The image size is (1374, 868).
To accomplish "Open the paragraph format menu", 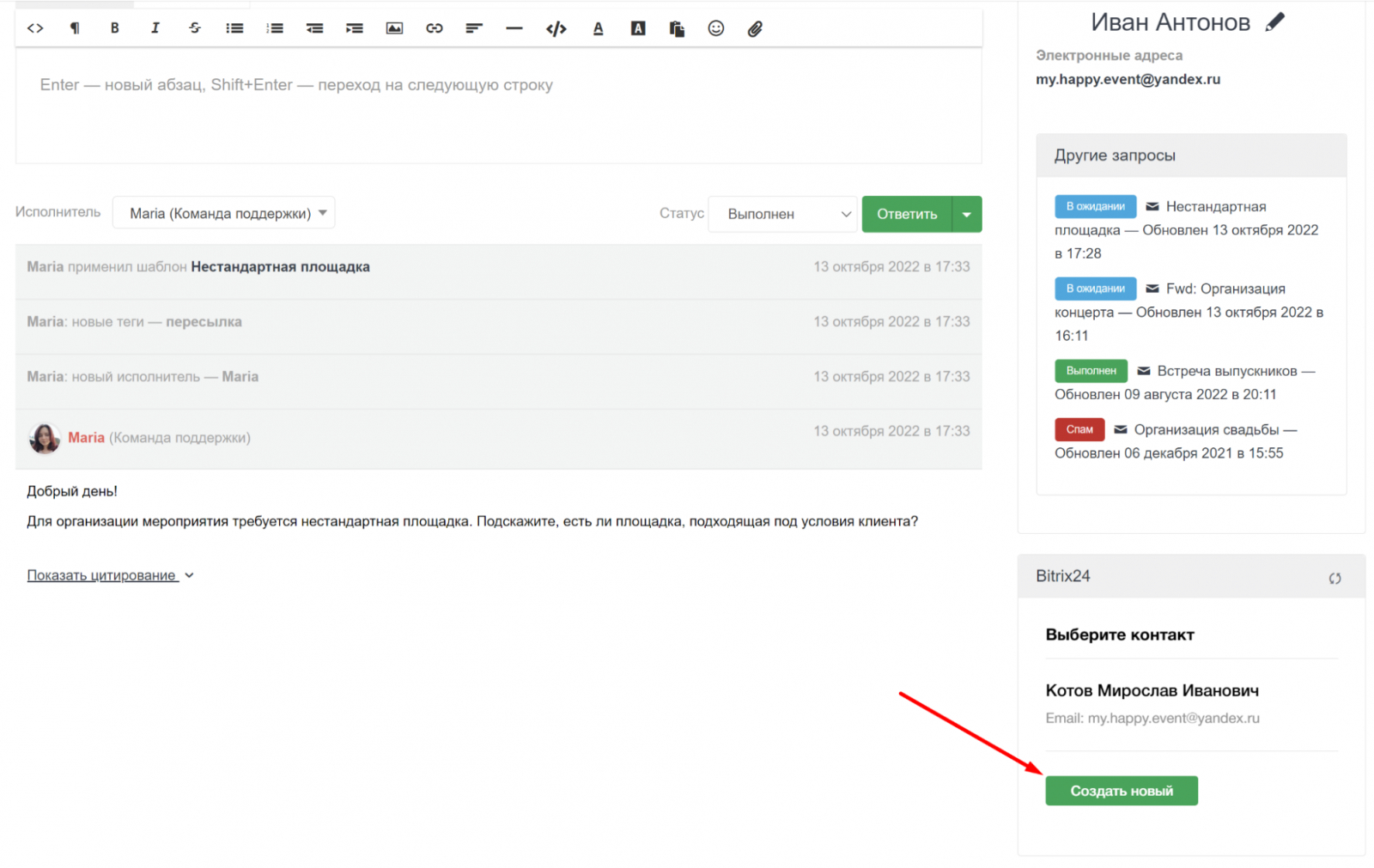I will point(75,28).
